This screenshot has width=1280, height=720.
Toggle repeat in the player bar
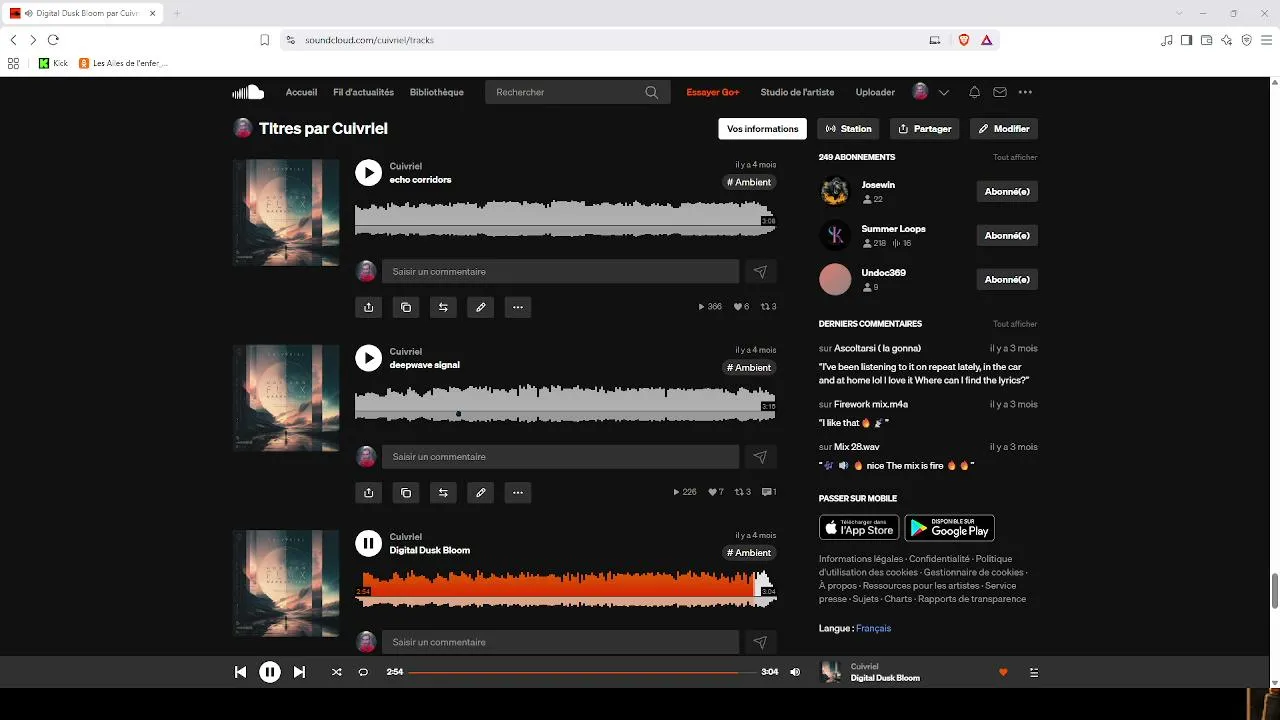pyautogui.click(x=363, y=672)
